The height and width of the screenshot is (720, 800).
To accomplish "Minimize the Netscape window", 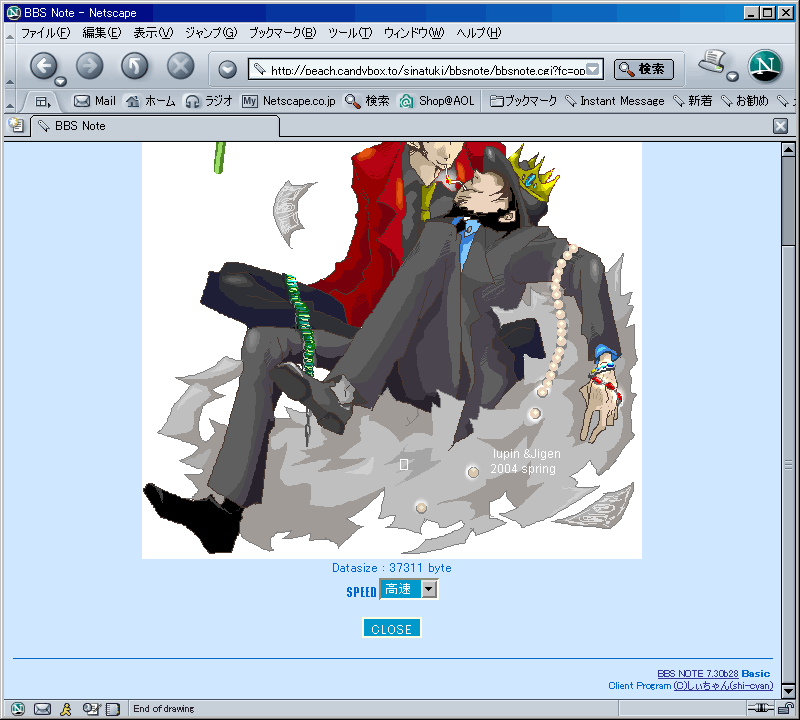I will (x=750, y=13).
